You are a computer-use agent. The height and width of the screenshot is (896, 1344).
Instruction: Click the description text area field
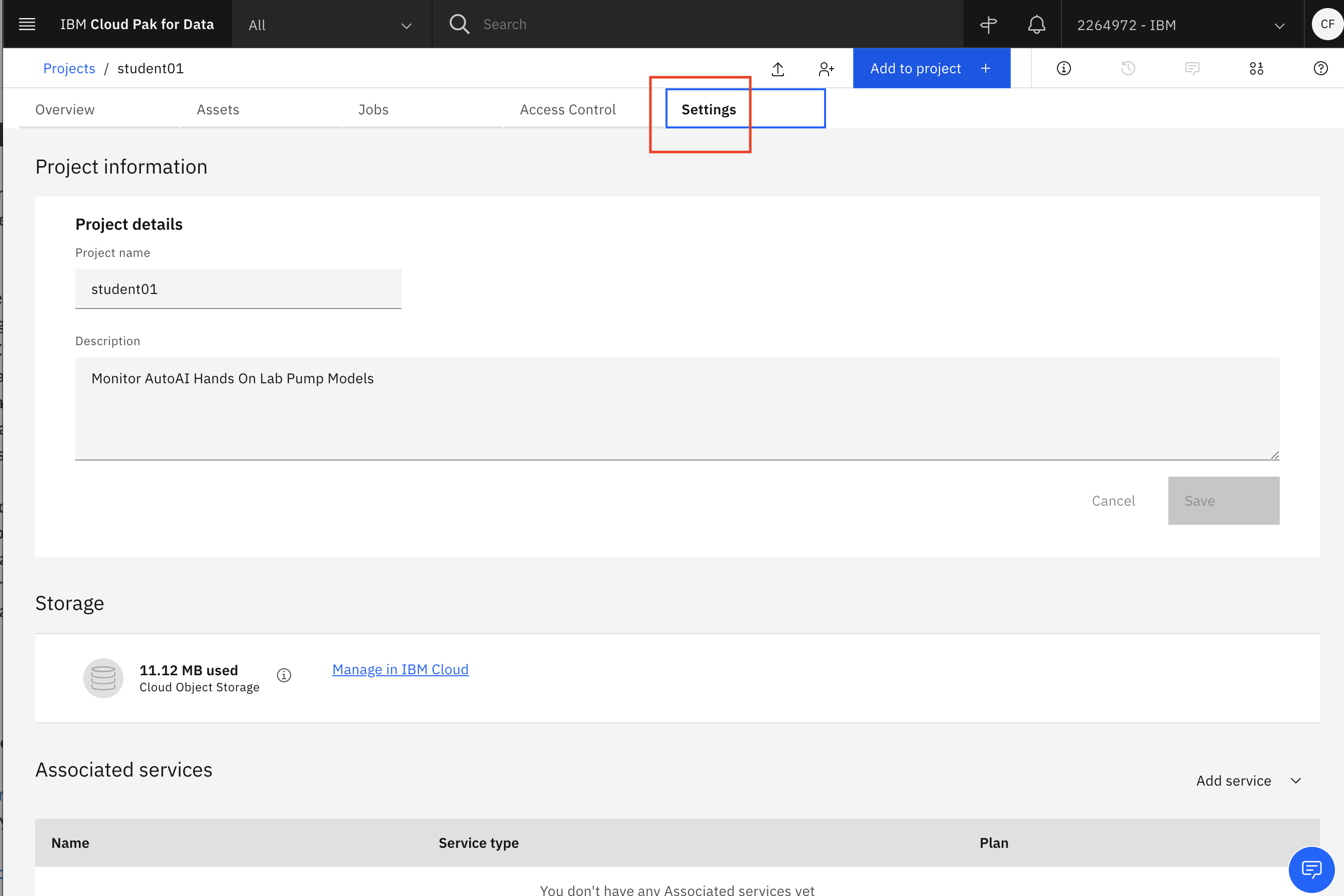677,408
